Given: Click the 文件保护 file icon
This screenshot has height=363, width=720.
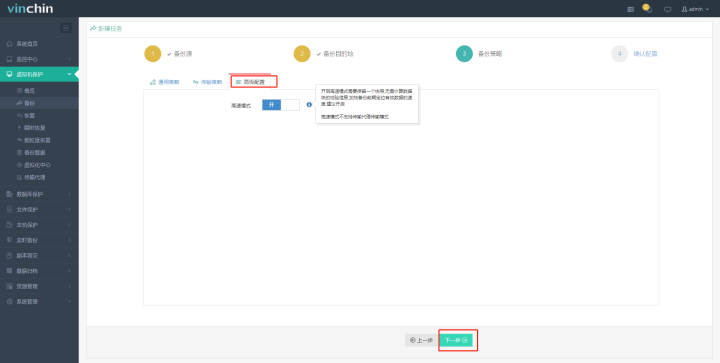Looking at the screenshot, I should tap(10, 210).
